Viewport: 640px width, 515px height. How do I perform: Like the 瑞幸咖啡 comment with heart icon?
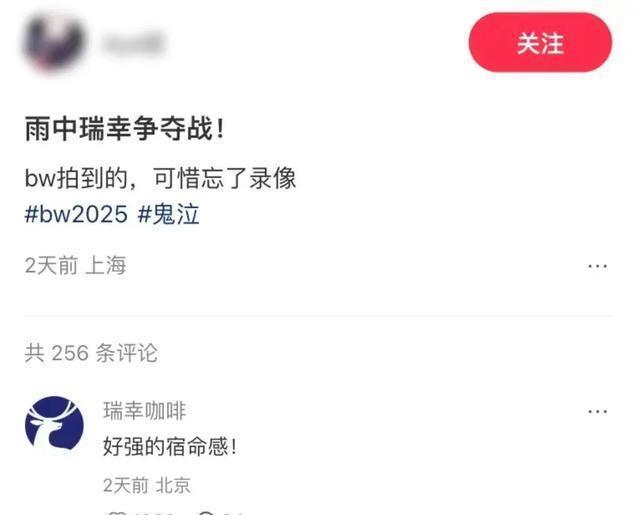(x=117, y=513)
